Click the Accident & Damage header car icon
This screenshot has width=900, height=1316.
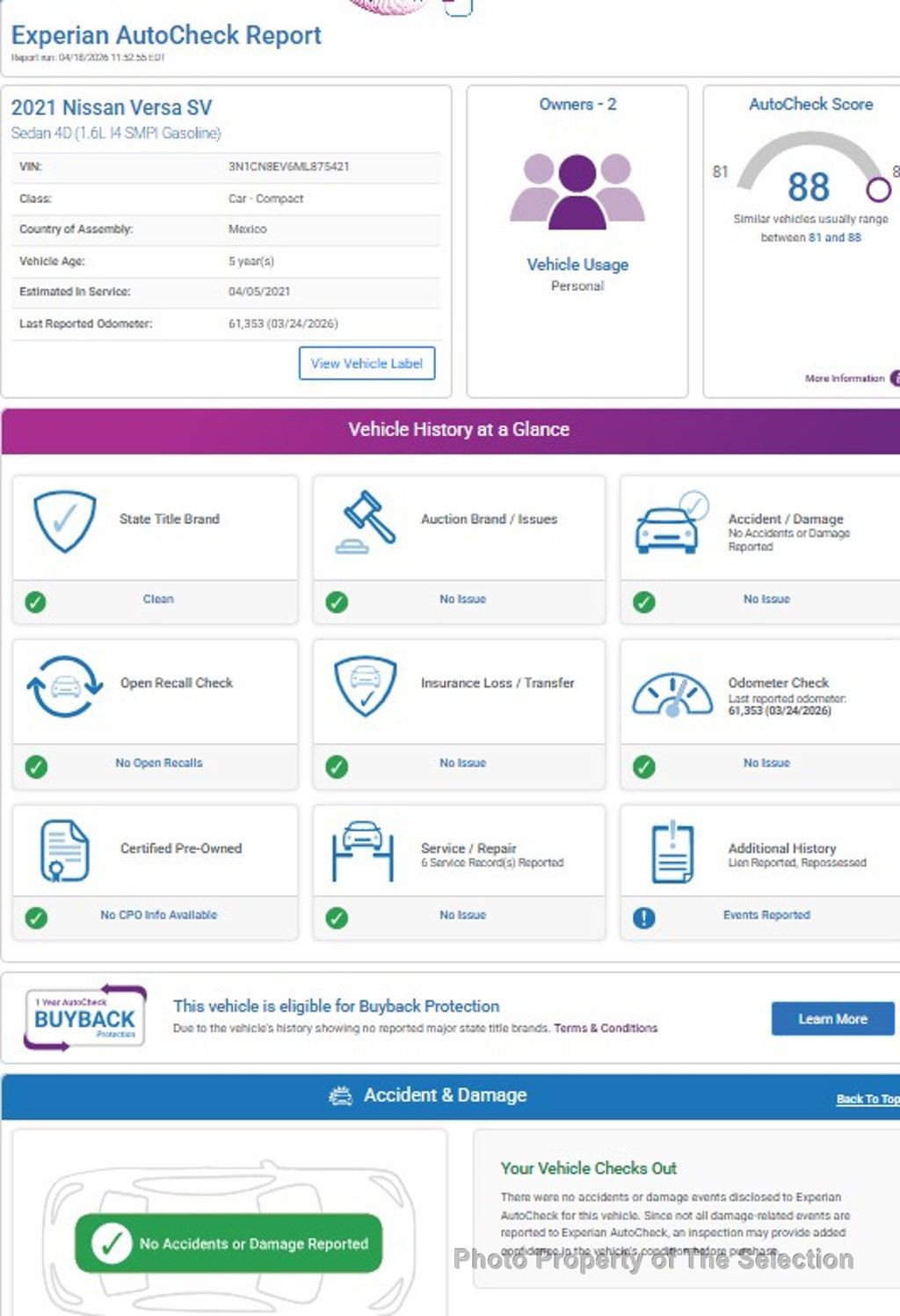pyautogui.click(x=340, y=1096)
